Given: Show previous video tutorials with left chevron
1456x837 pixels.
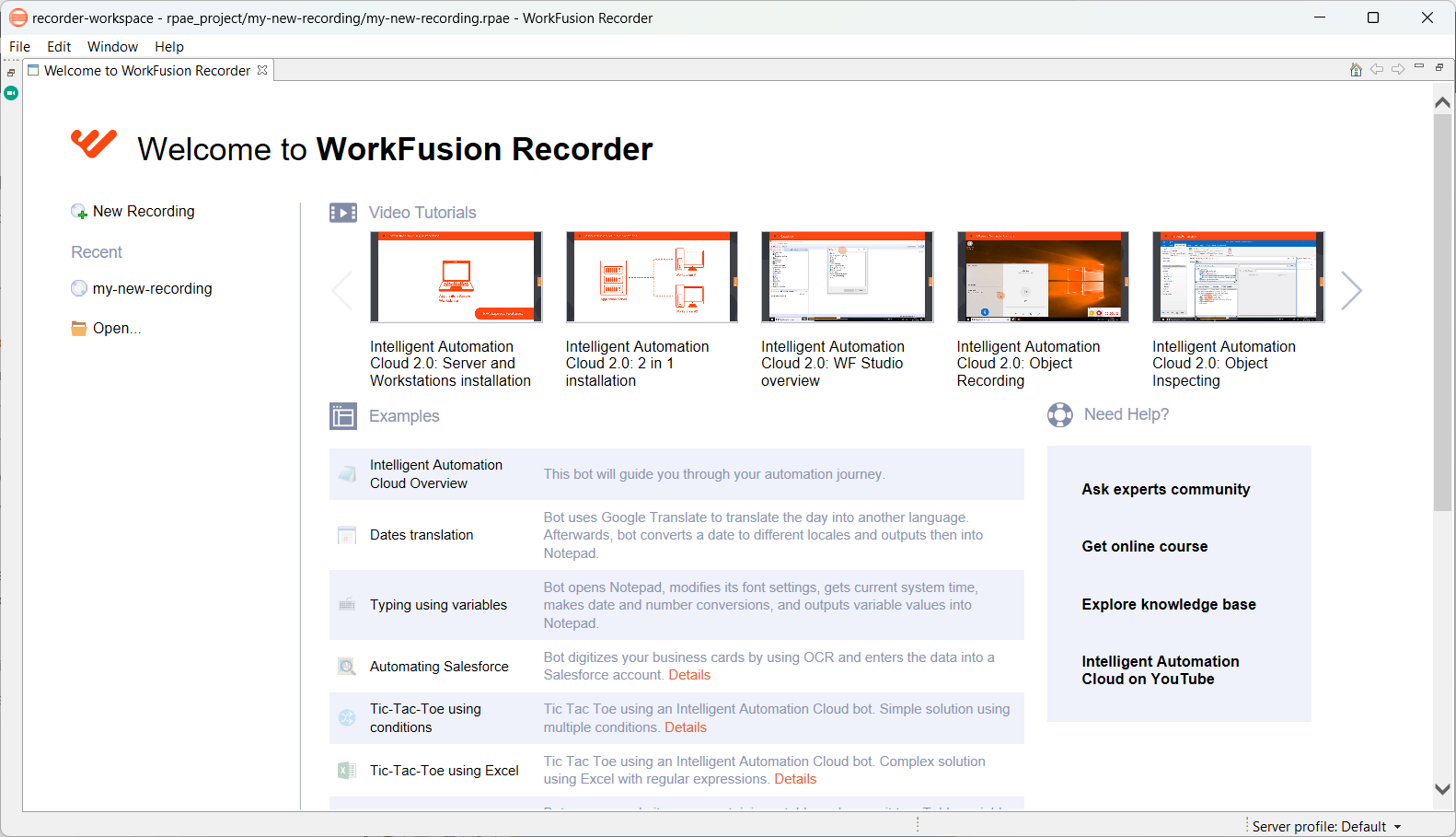Looking at the screenshot, I should tap(341, 291).
